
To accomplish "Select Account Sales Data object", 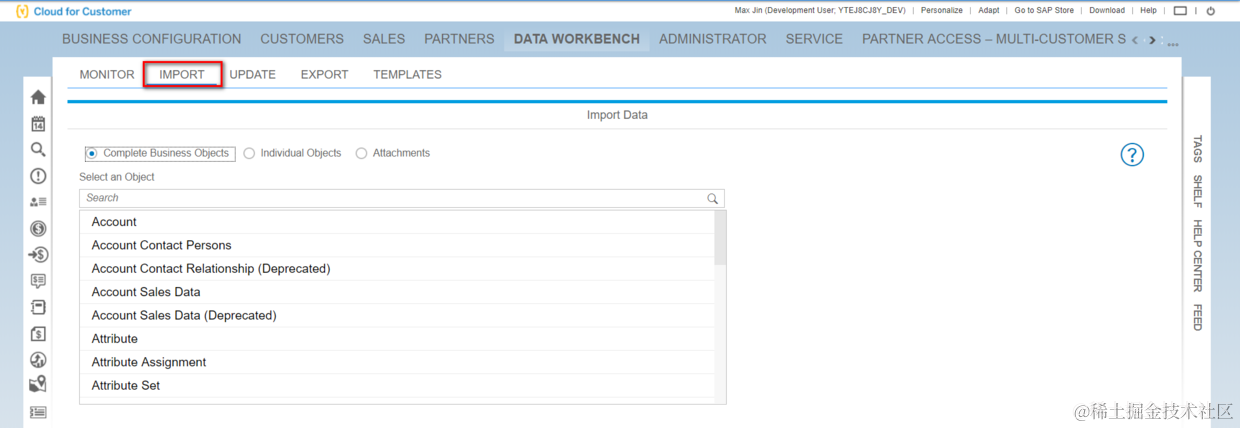I will tap(397, 292).
